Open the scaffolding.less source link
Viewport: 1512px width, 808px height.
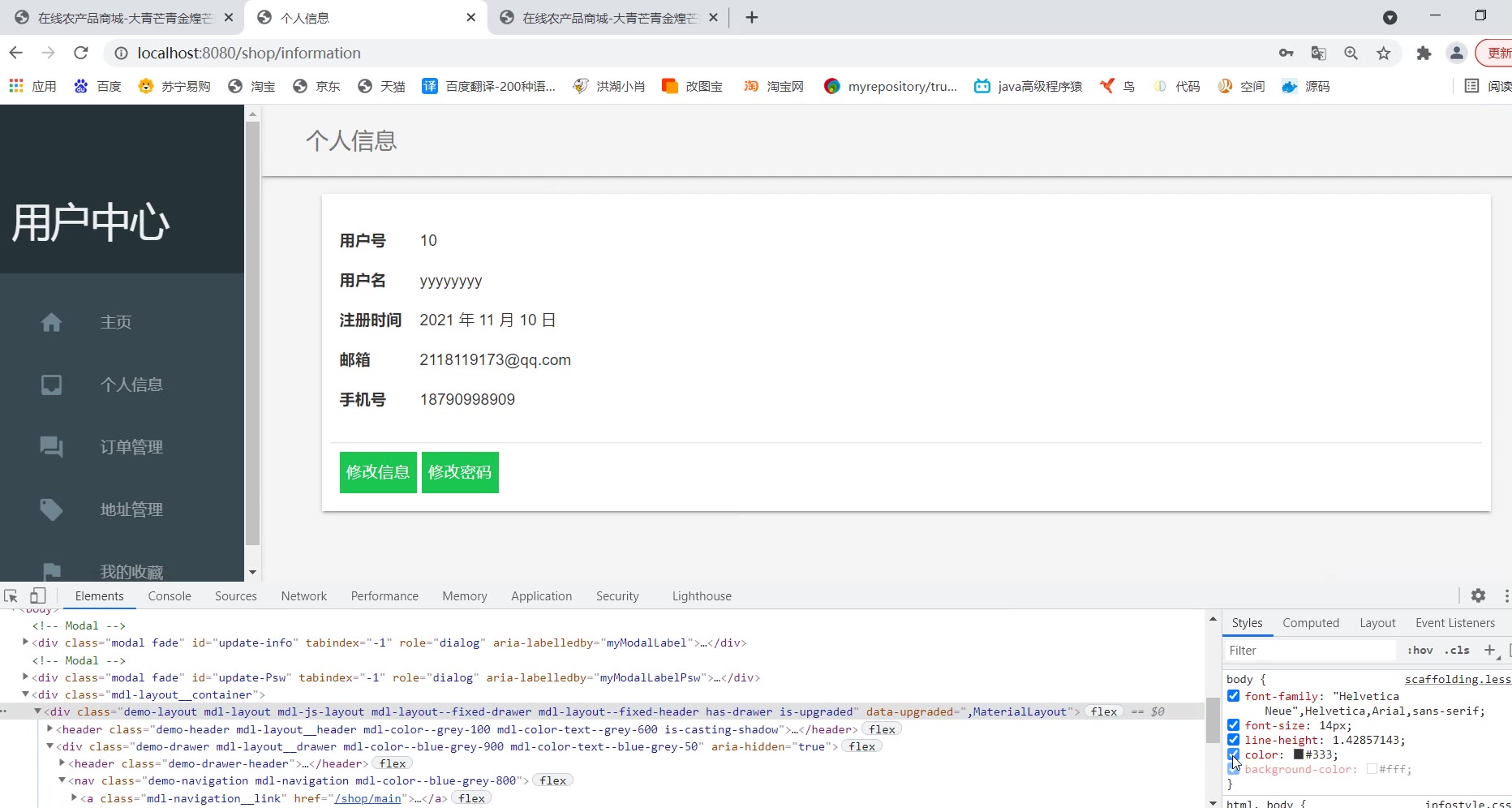pos(1458,679)
